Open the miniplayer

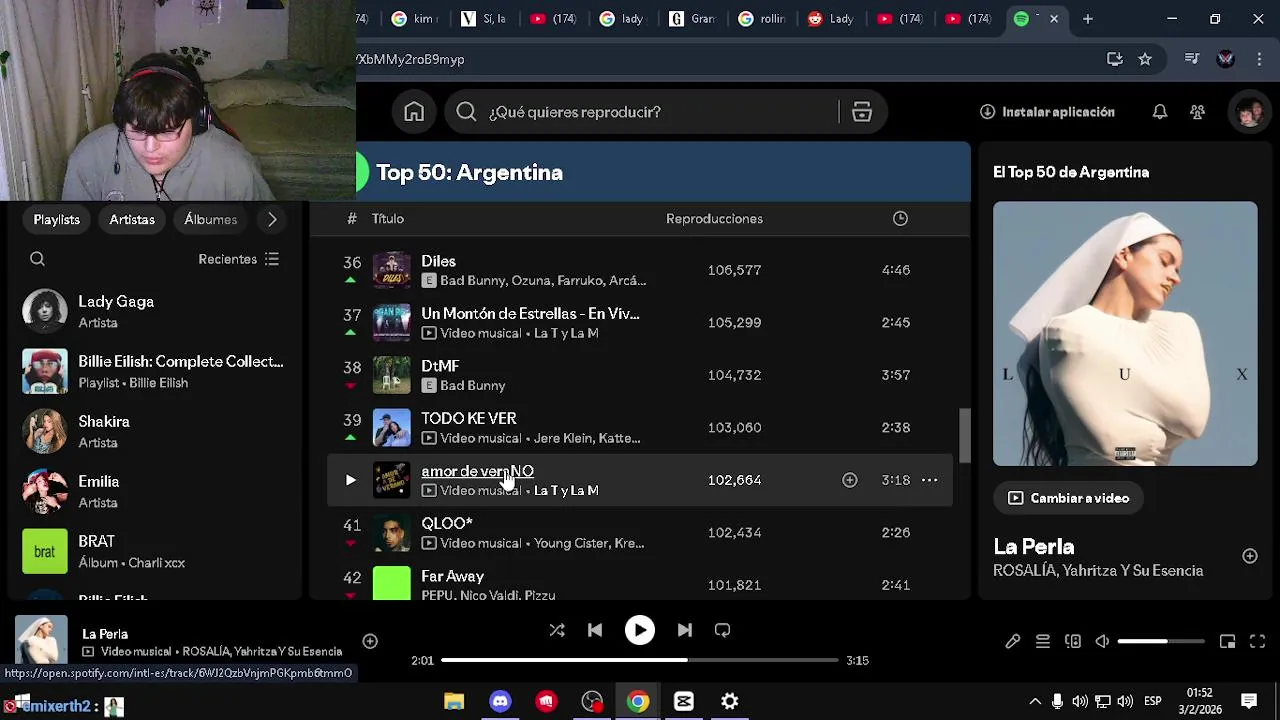(x=1227, y=641)
